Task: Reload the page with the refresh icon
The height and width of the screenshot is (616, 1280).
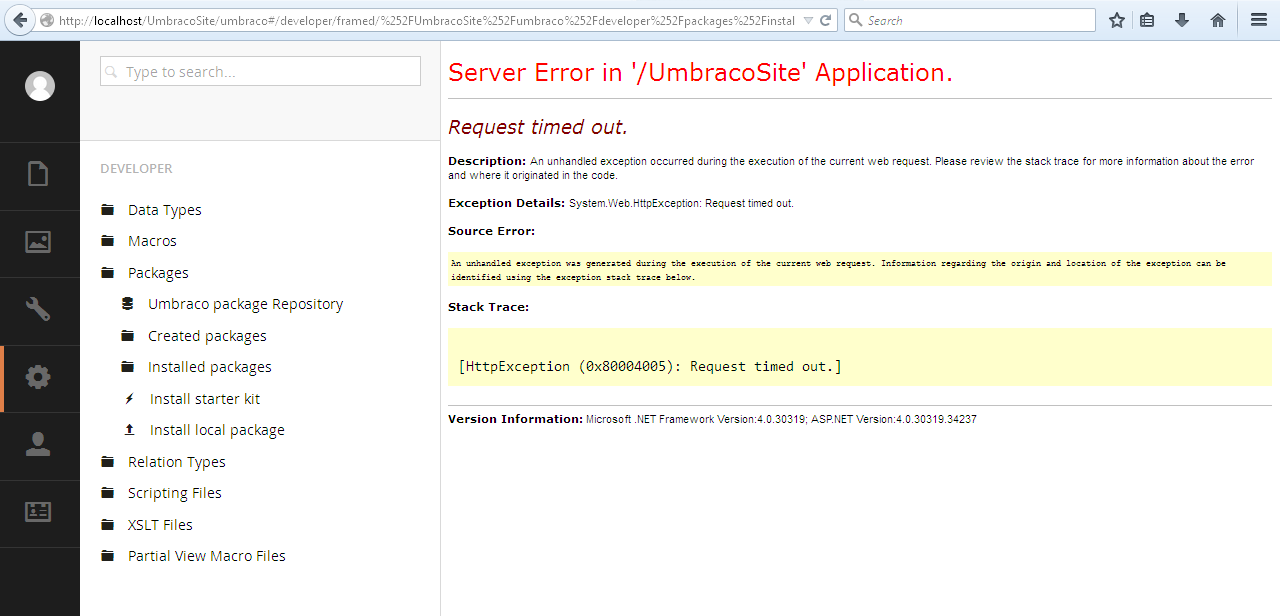Action: [x=826, y=20]
